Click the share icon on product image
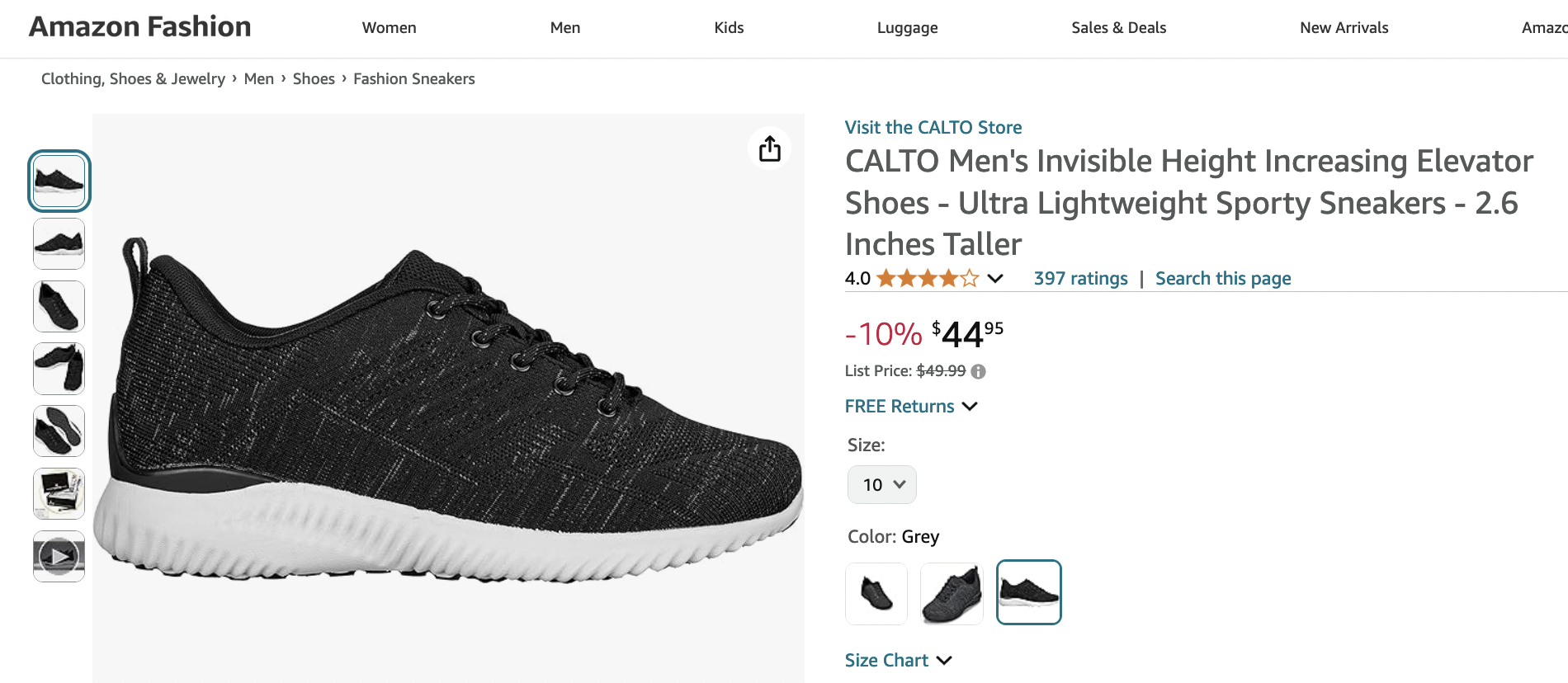The height and width of the screenshot is (683, 1568). (769, 148)
